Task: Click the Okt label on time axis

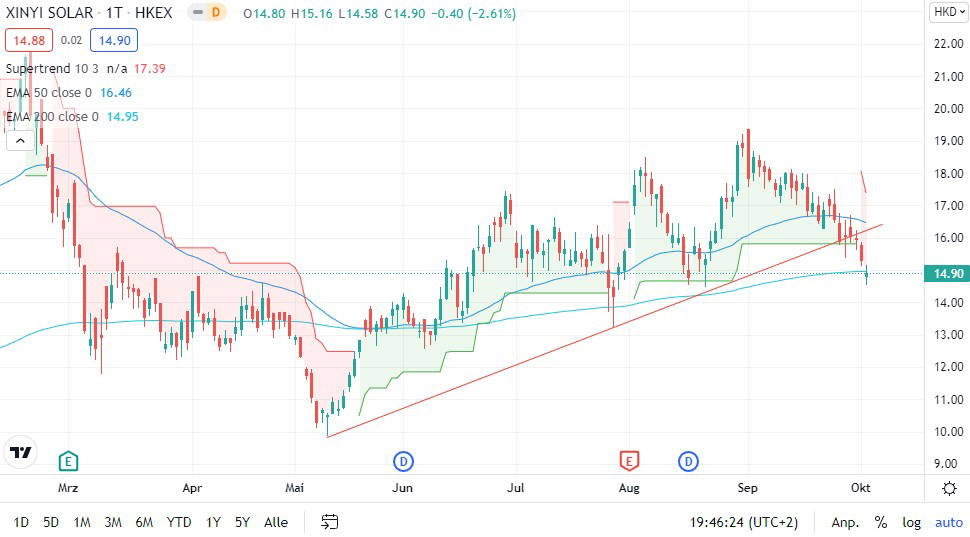Action: pyautogui.click(x=861, y=488)
